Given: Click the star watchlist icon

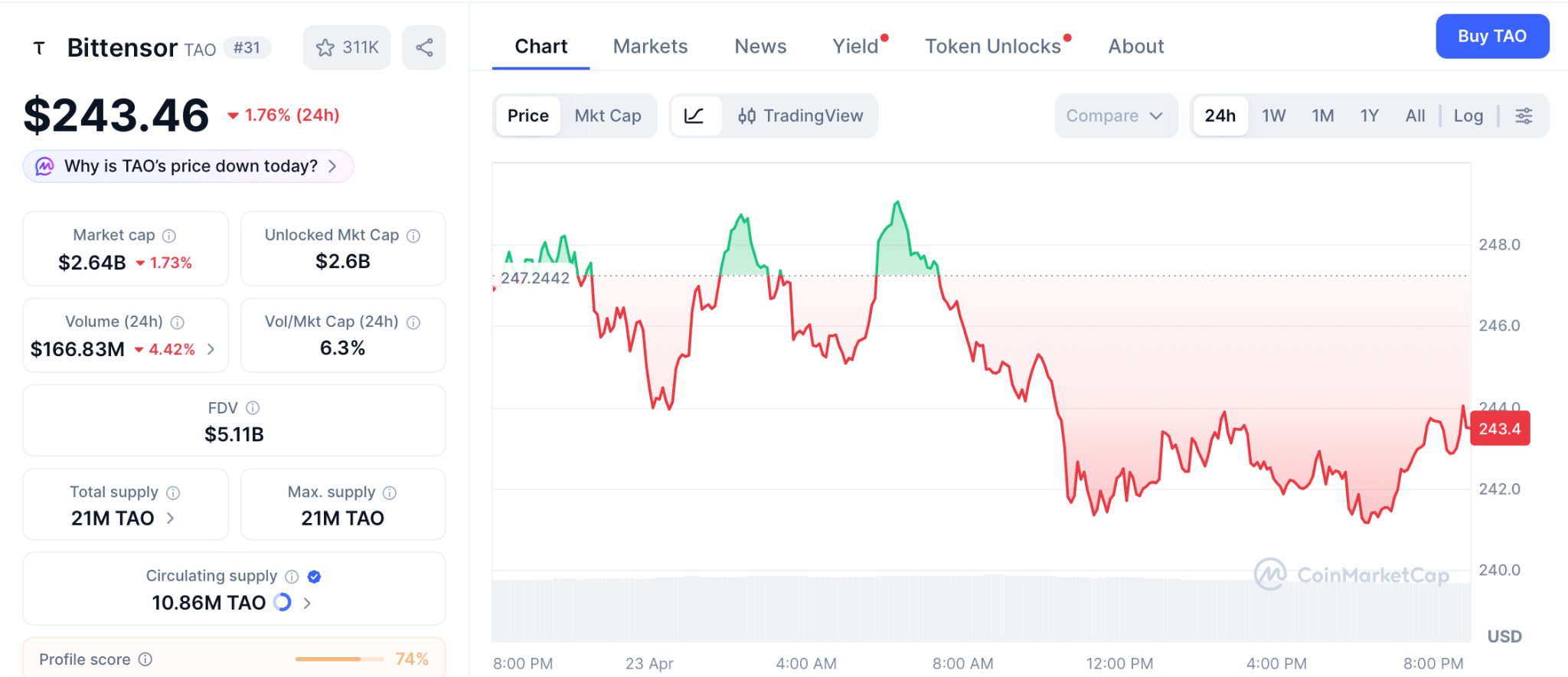Looking at the screenshot, I should pyautogui.click(x=326, y=47).
